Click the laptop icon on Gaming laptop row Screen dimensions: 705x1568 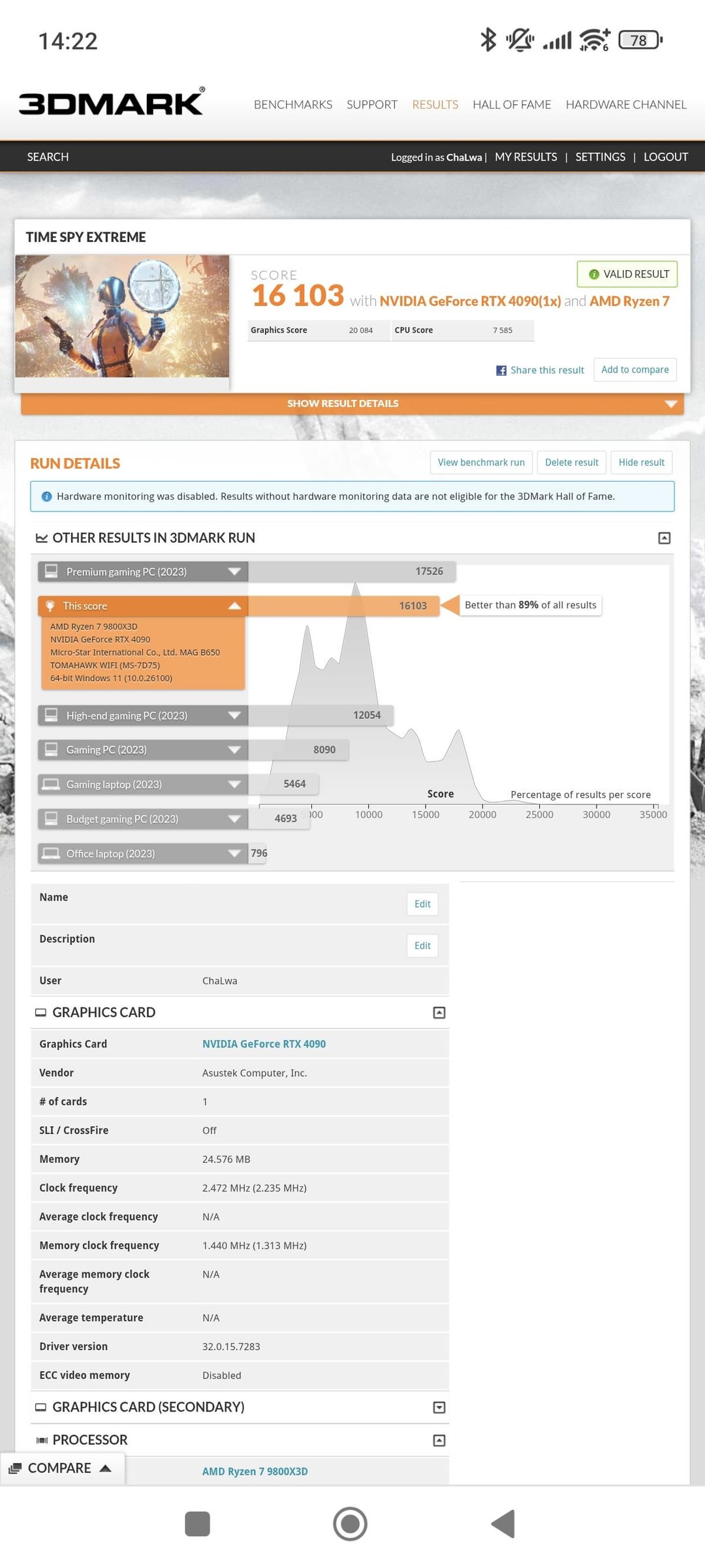tap(51, 784)
